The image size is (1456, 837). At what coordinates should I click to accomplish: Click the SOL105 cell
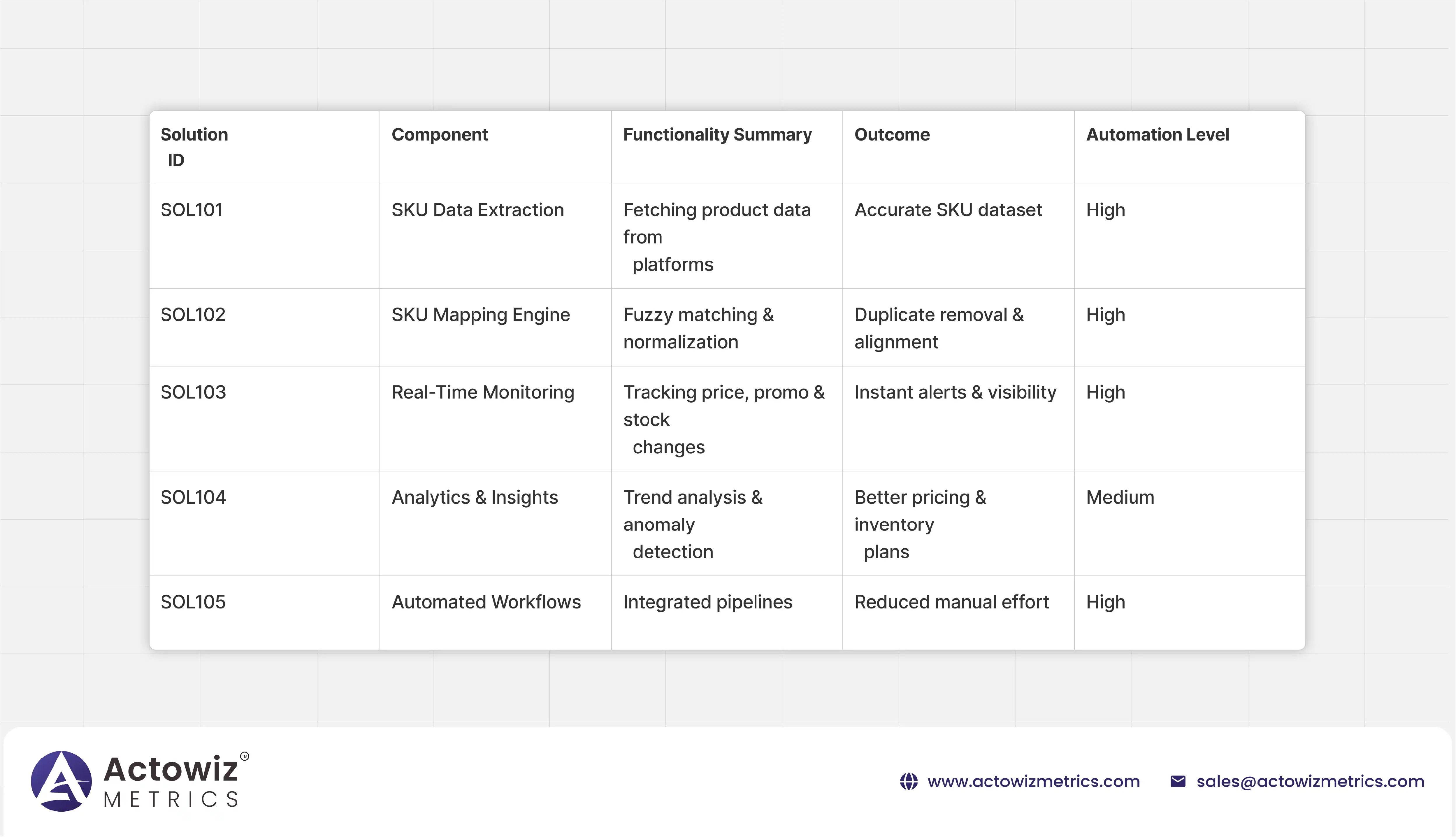193,602
